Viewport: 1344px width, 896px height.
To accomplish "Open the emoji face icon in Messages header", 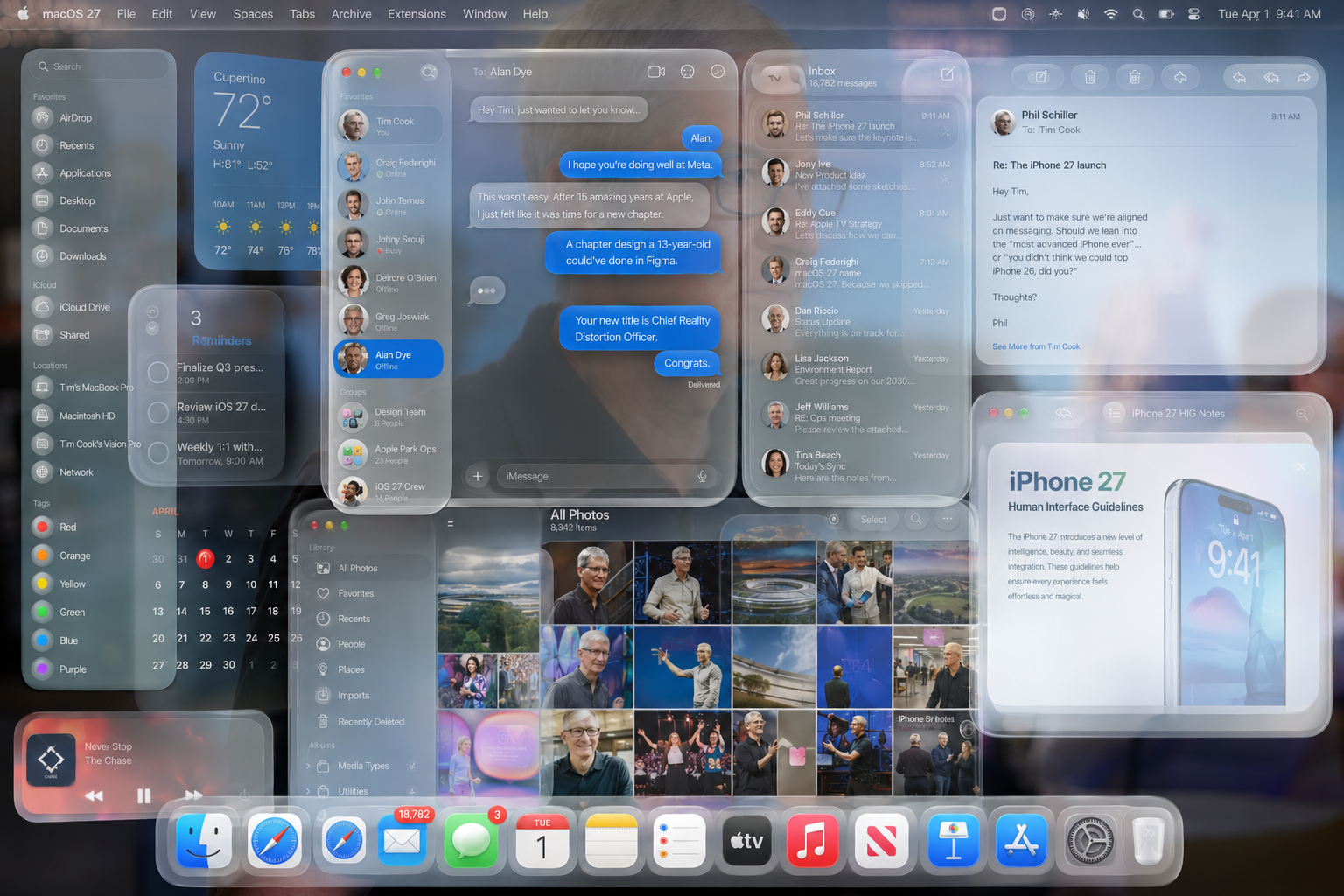I will (x=688, y=72).
